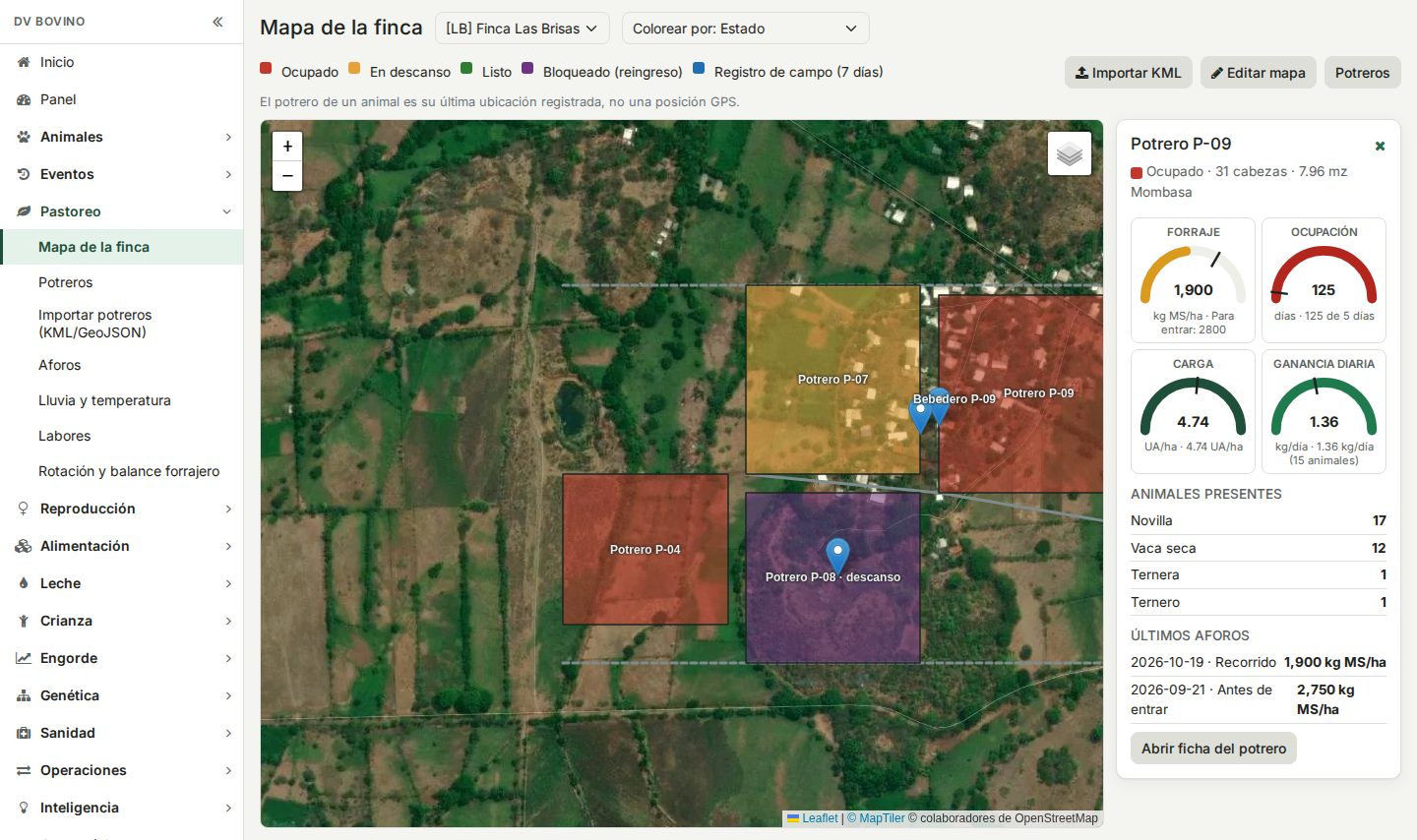This screenshot has height=840, width=1417.
Task: Open Importar potreros (KML/GeoJSON) sidebar item
Action: point(122,324)
